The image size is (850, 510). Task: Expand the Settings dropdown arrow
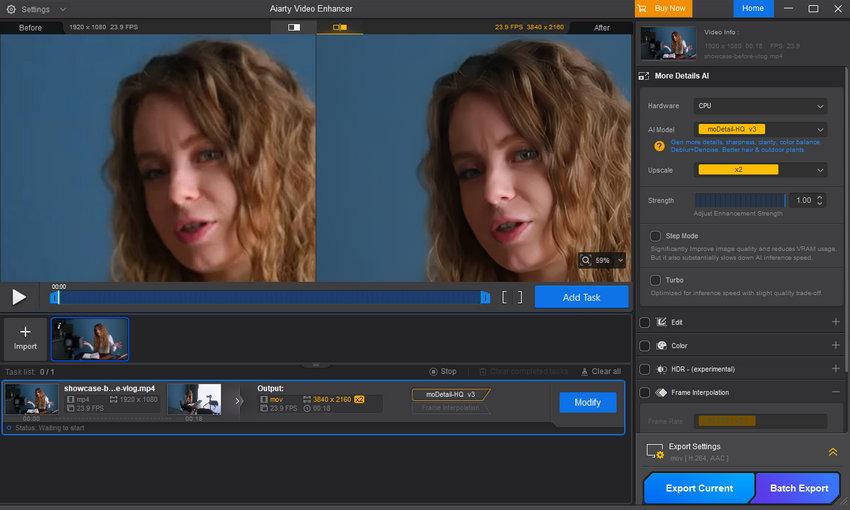[63, 10]
